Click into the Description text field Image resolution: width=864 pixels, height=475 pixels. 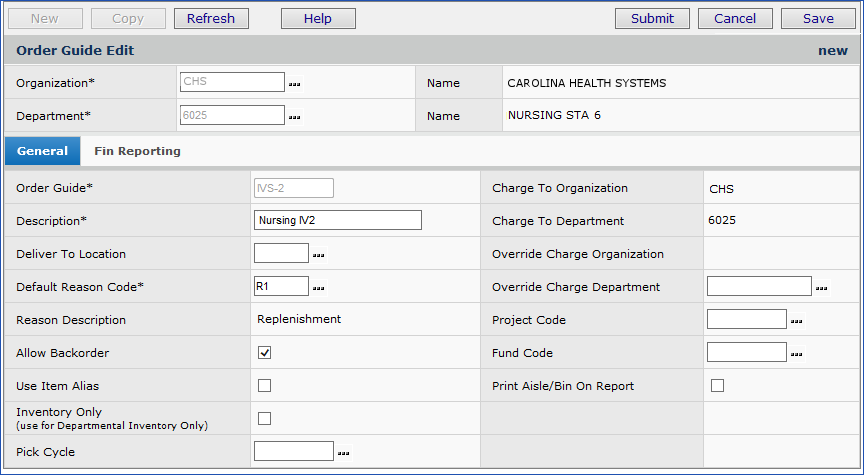click(x=338, y=220)
